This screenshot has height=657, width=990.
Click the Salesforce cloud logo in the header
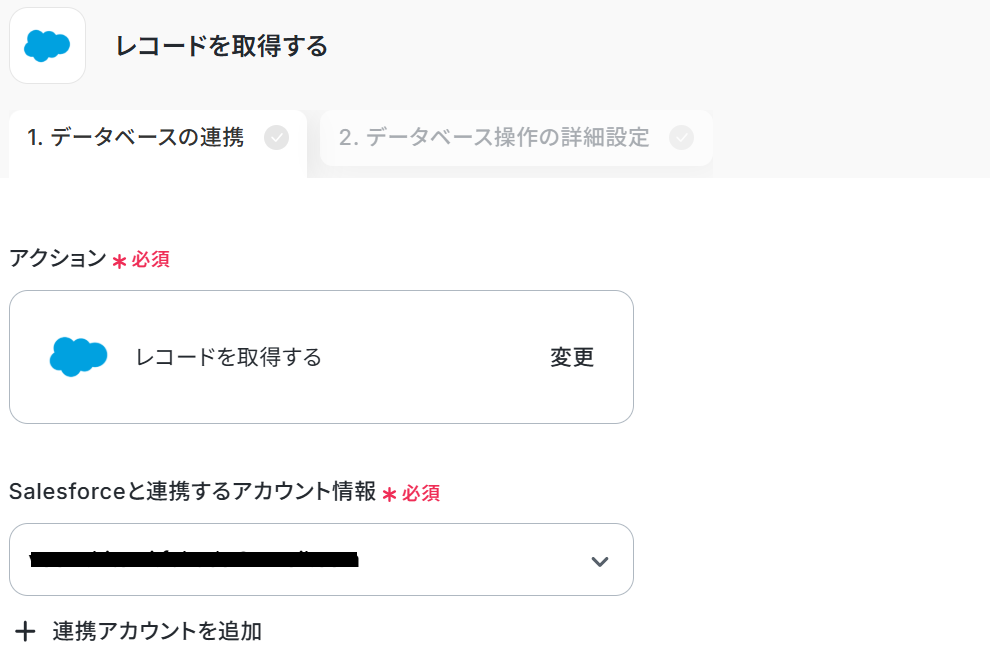click(x=47, y=45)
